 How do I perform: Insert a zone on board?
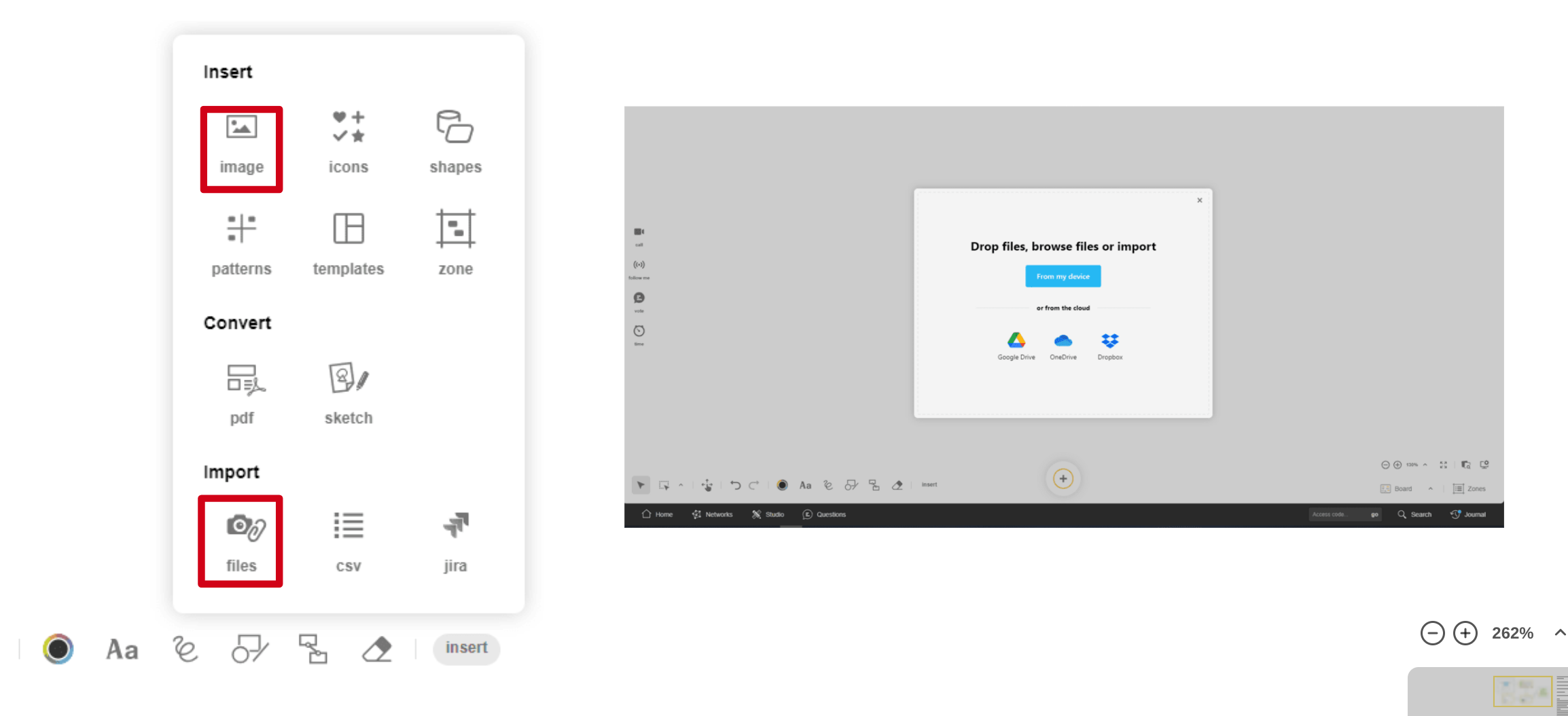pos(455,245)
